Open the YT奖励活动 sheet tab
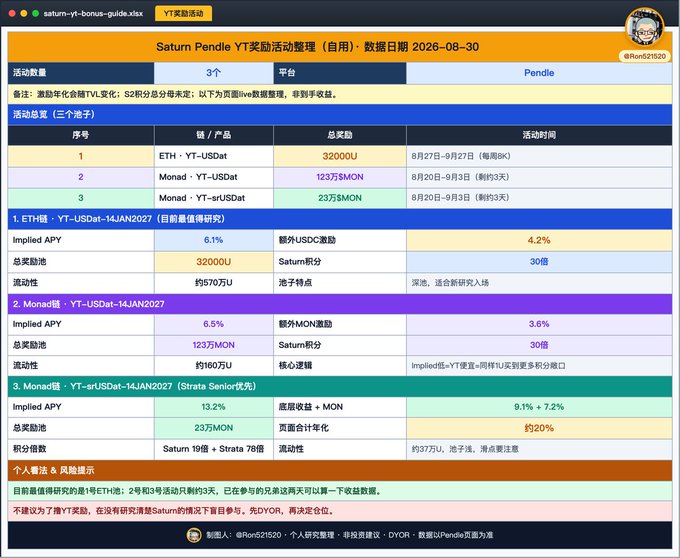The image size is (680, 558). pos(183,13)
